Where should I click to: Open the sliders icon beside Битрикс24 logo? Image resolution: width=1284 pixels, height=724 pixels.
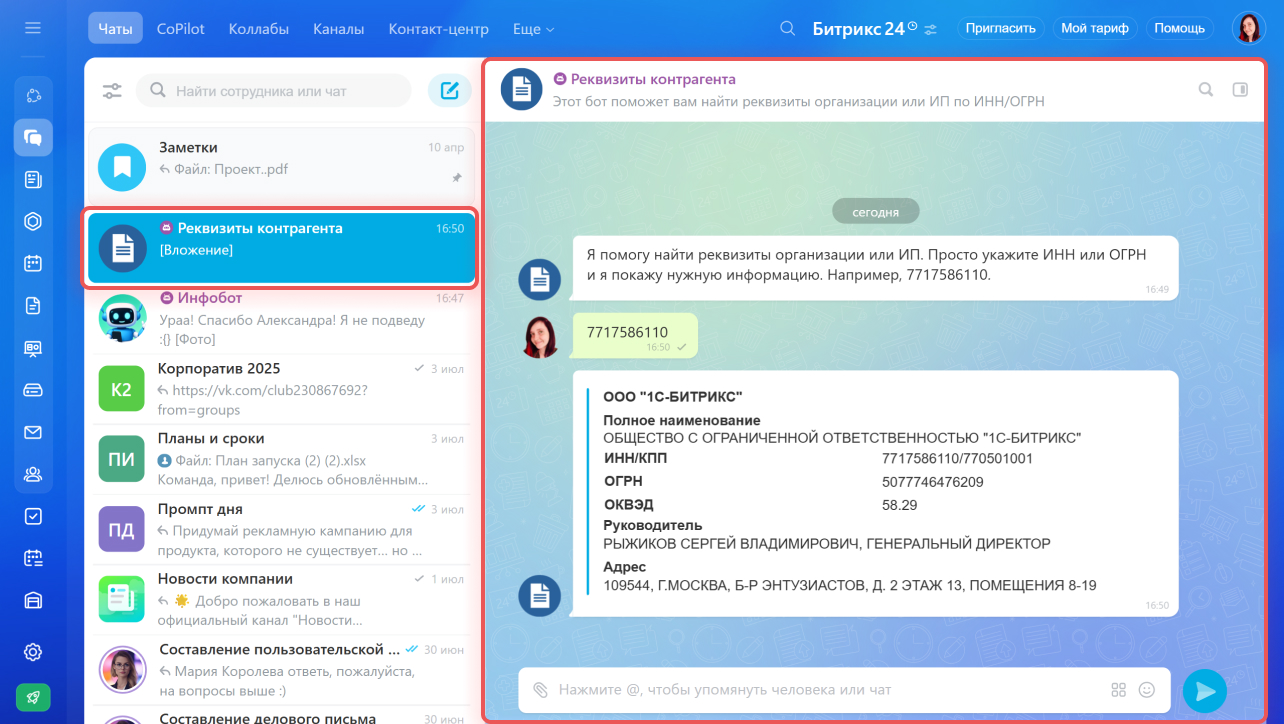tap(931, 29)
